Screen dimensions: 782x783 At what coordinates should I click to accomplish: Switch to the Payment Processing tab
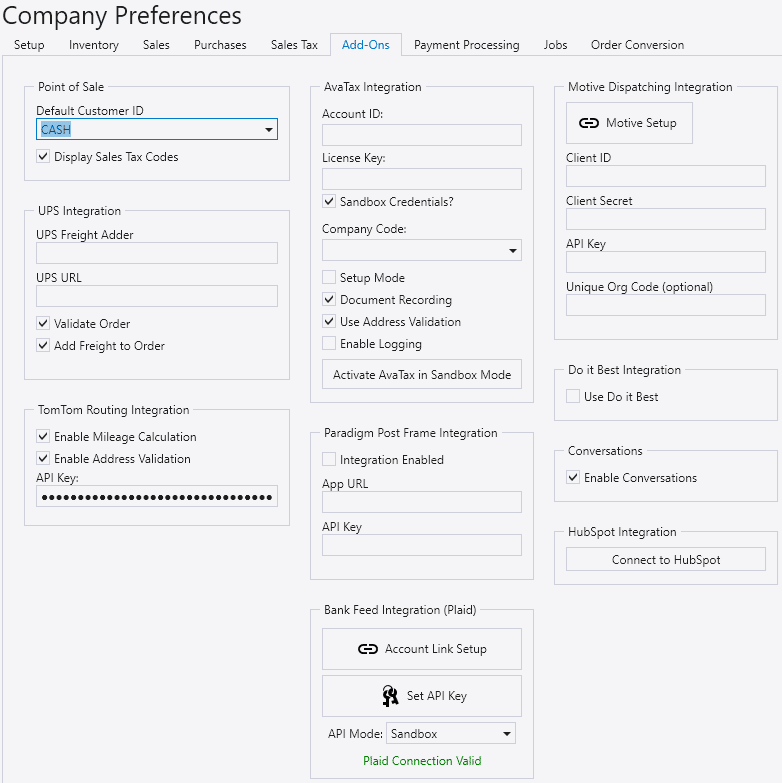point(466,45)
